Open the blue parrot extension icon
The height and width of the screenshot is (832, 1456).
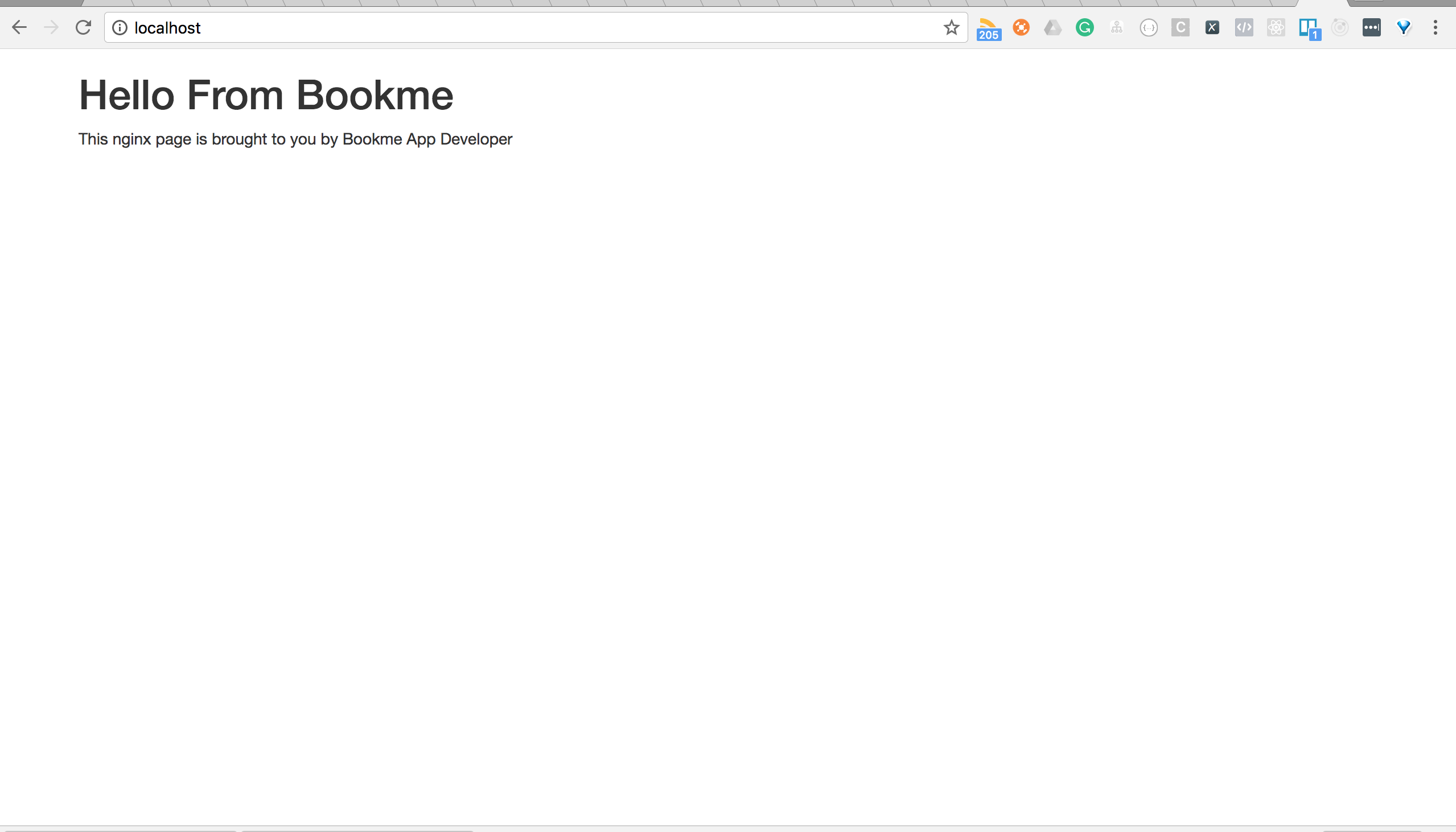point(1404,27)
